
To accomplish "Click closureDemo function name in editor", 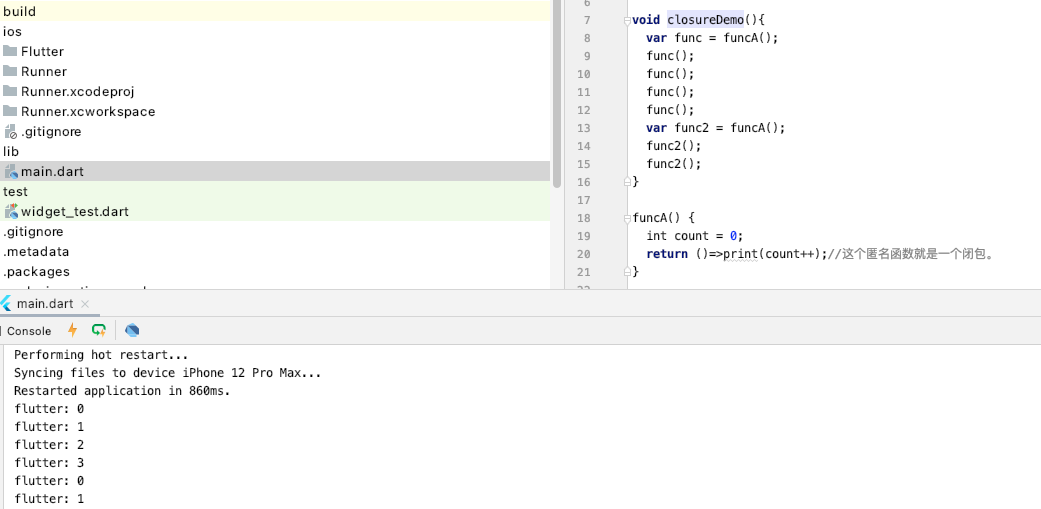I will (706, 20).
